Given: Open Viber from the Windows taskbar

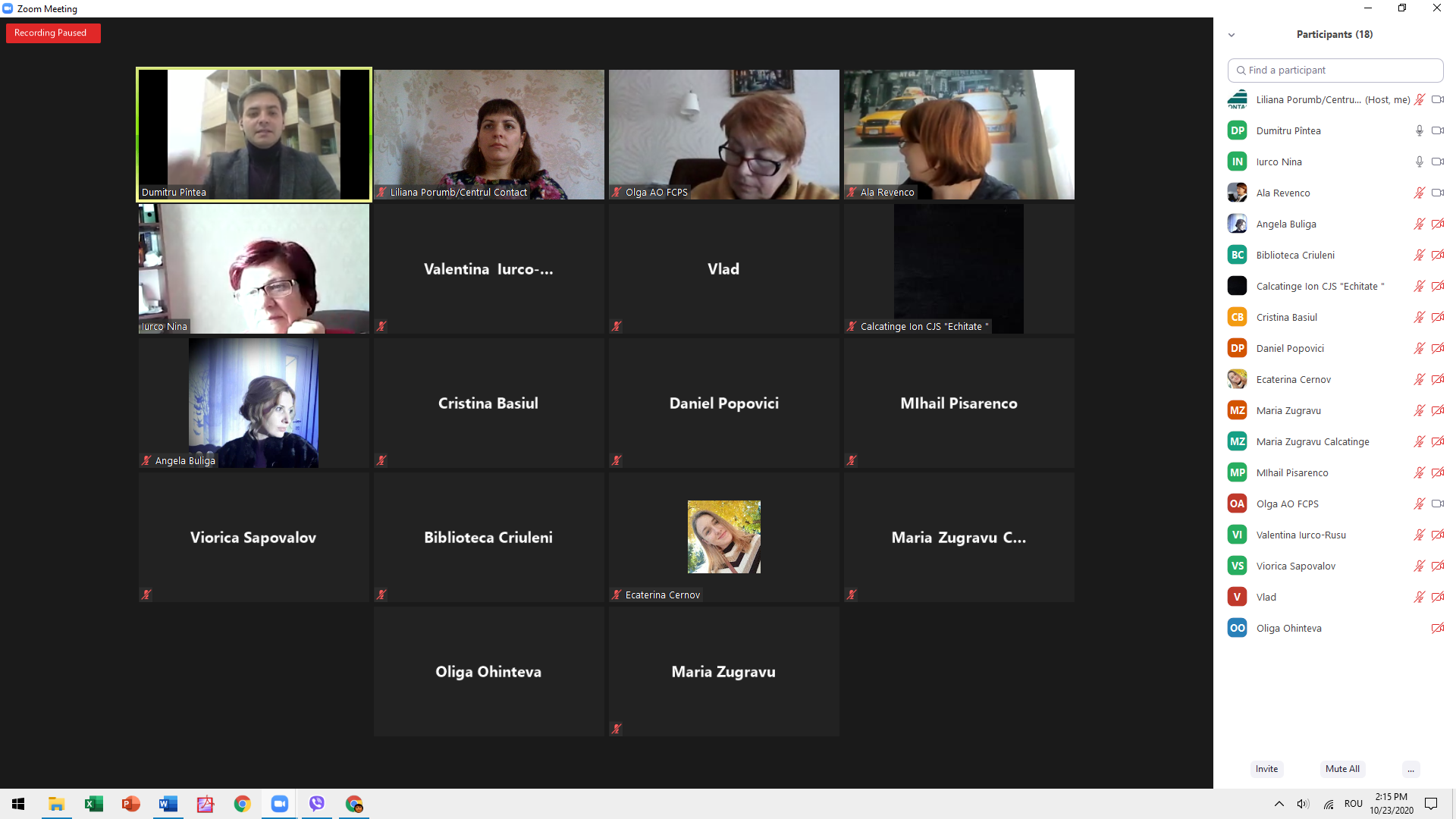Looking at the screenshot, I should (316, 804).
